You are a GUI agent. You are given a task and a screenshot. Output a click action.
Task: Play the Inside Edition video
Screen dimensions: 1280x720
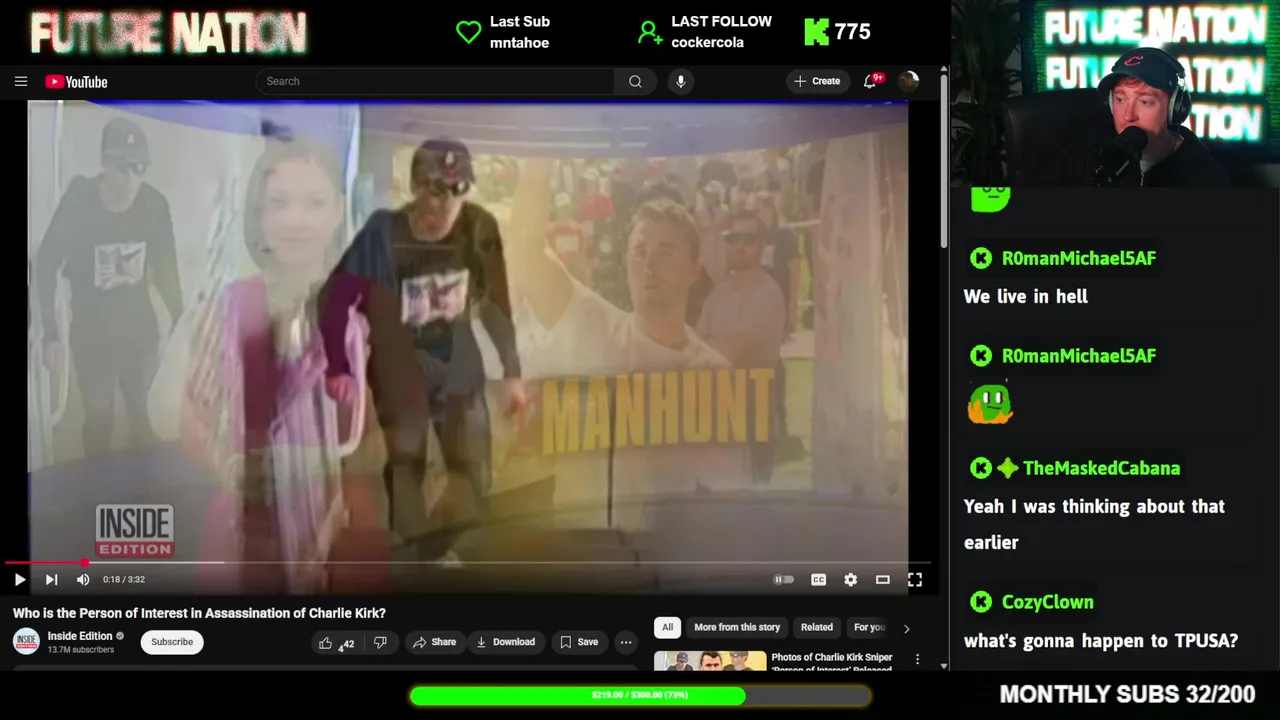pos(19,579)
